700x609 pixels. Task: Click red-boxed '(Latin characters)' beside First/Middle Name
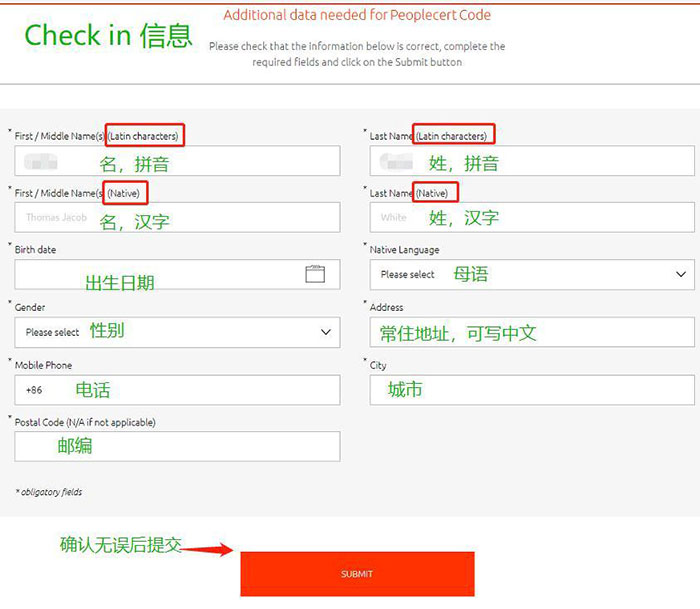coord(145,136)
